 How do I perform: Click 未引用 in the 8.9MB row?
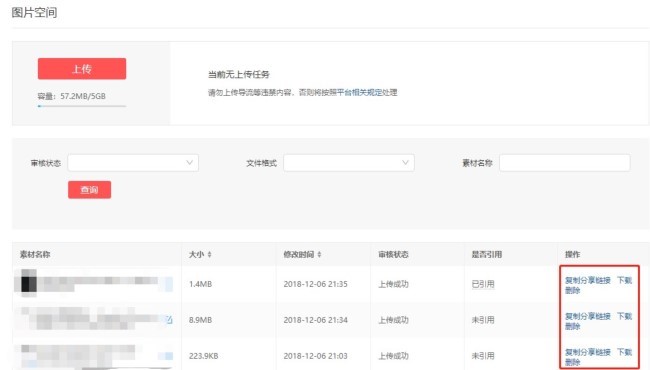[483, 320]
